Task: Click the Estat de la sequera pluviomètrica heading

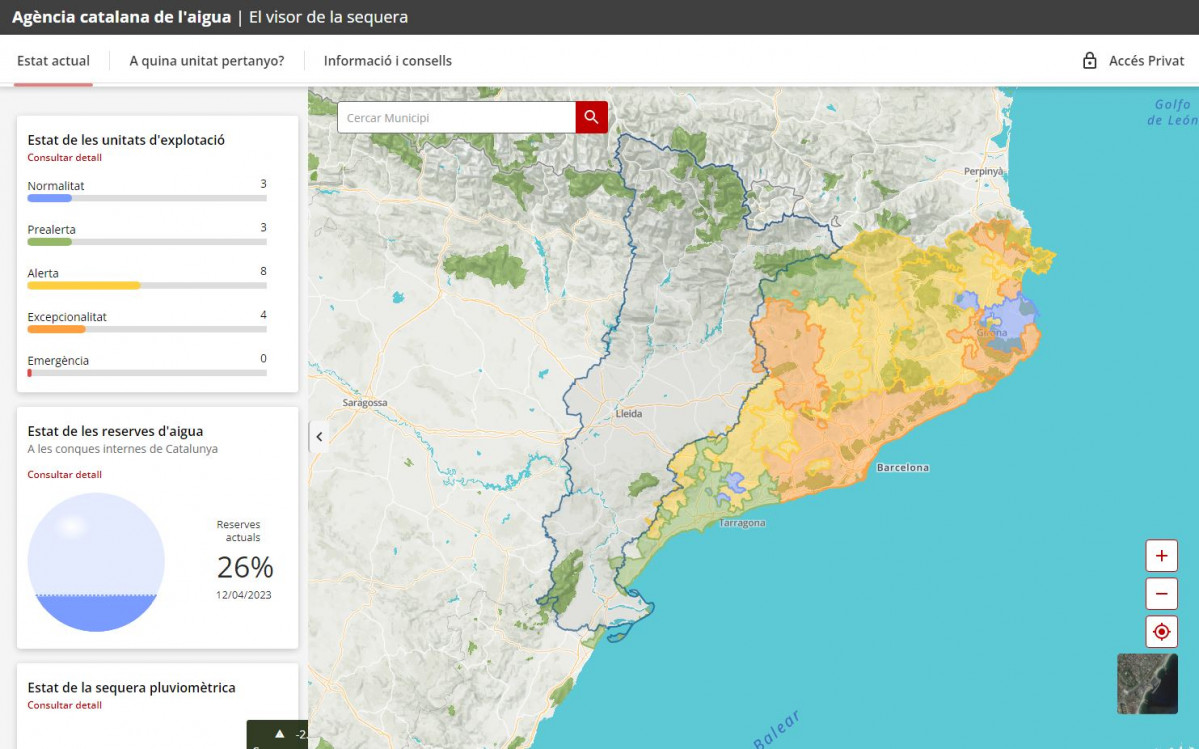Action: coord(132,687)
